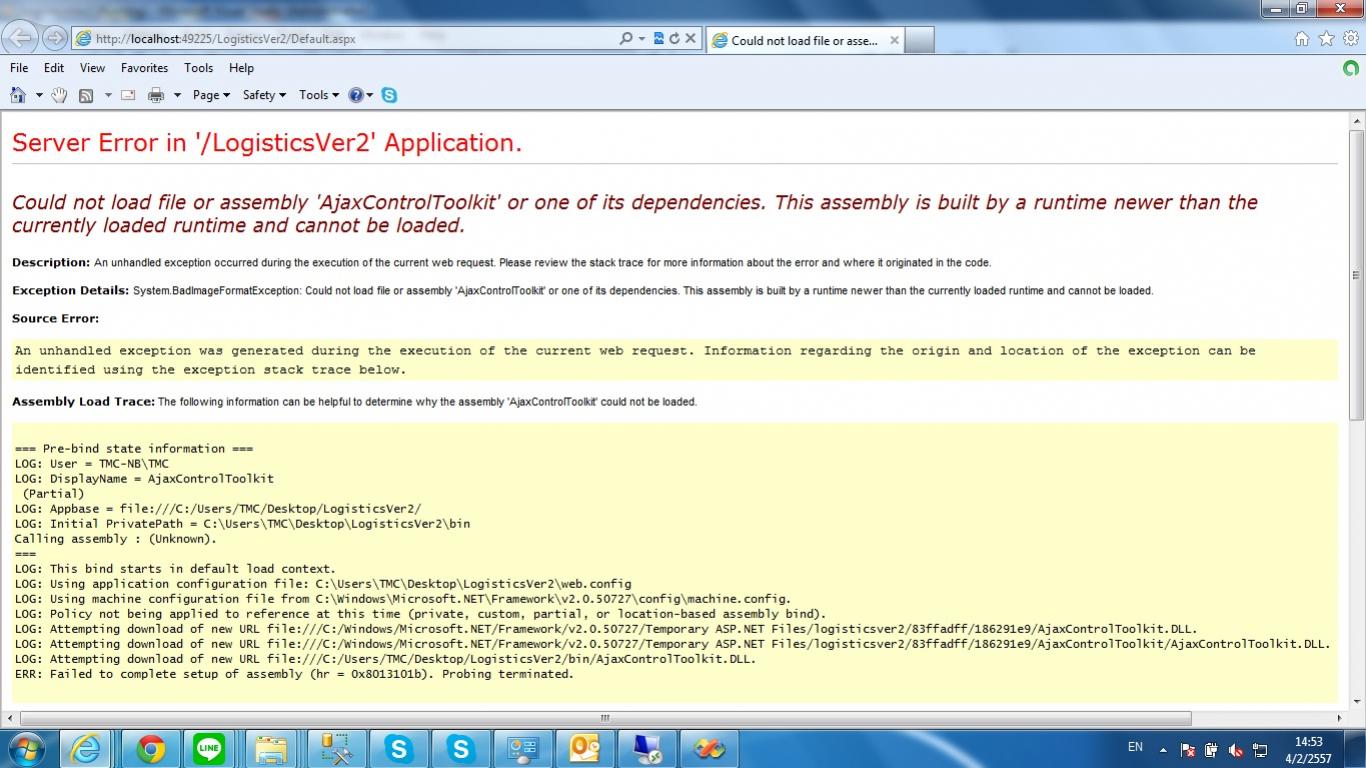Expand the address bar search dropdown arrow
Viewport: 1366px width, 768px height.
coord(641,38)
